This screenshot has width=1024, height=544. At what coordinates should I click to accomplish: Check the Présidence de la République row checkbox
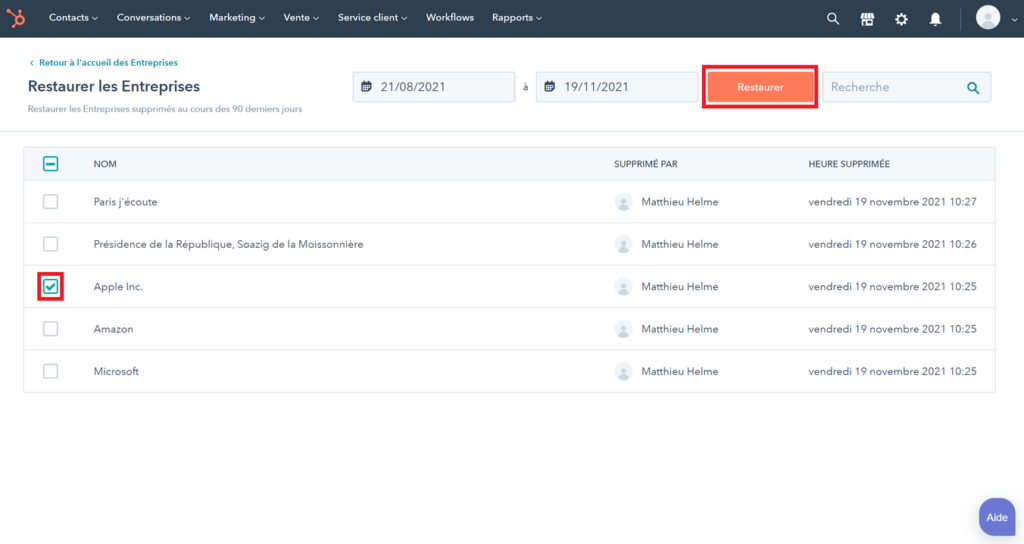[50, 244]
